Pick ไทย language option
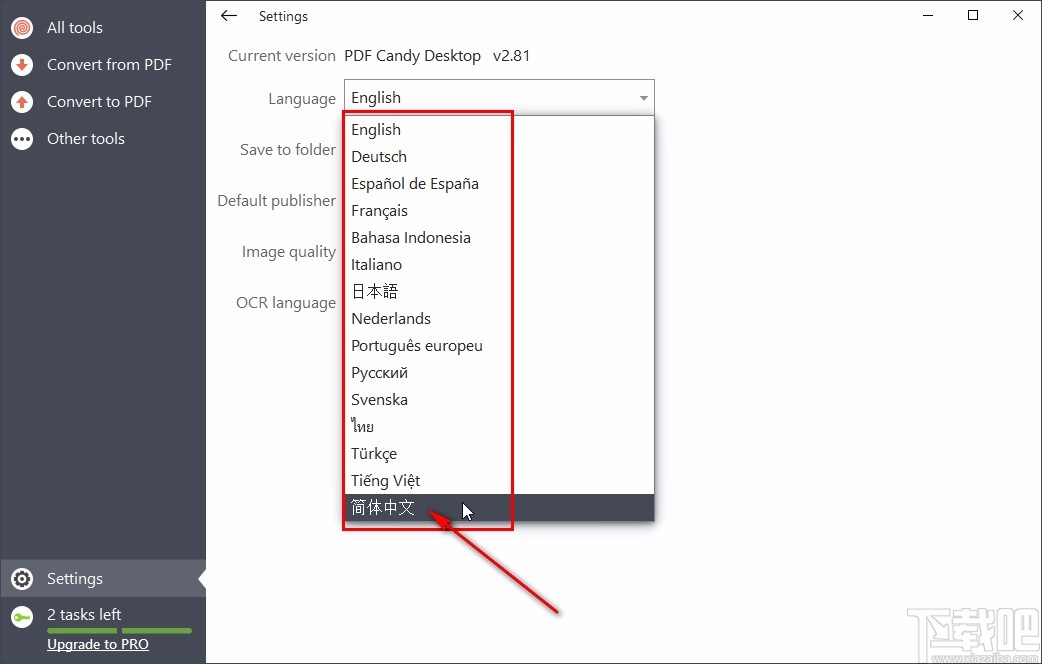This screenshot has width=1042, height=664. point(499,427)
